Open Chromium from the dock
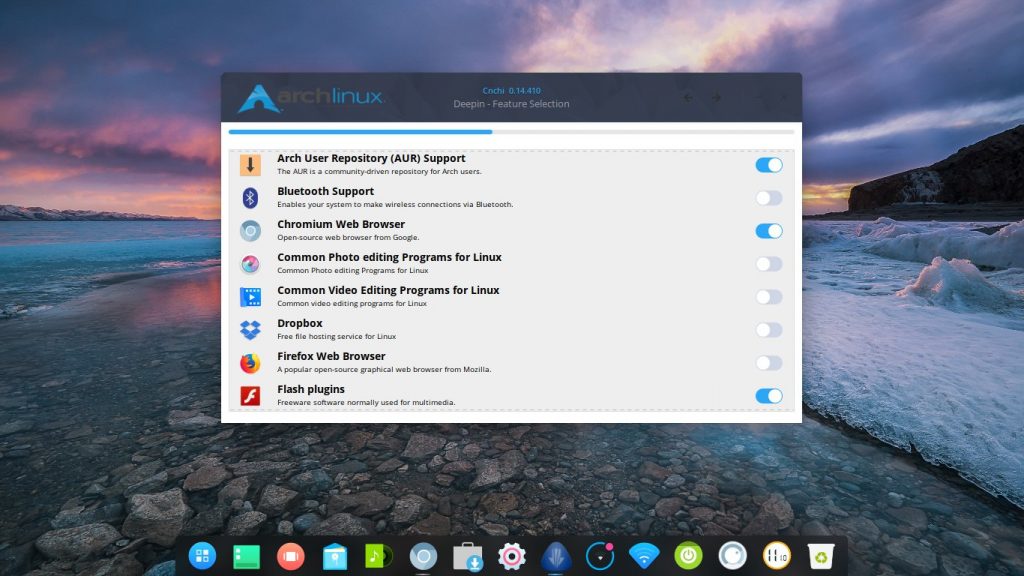The image size is (1024, 576). [x=423, y=556]
